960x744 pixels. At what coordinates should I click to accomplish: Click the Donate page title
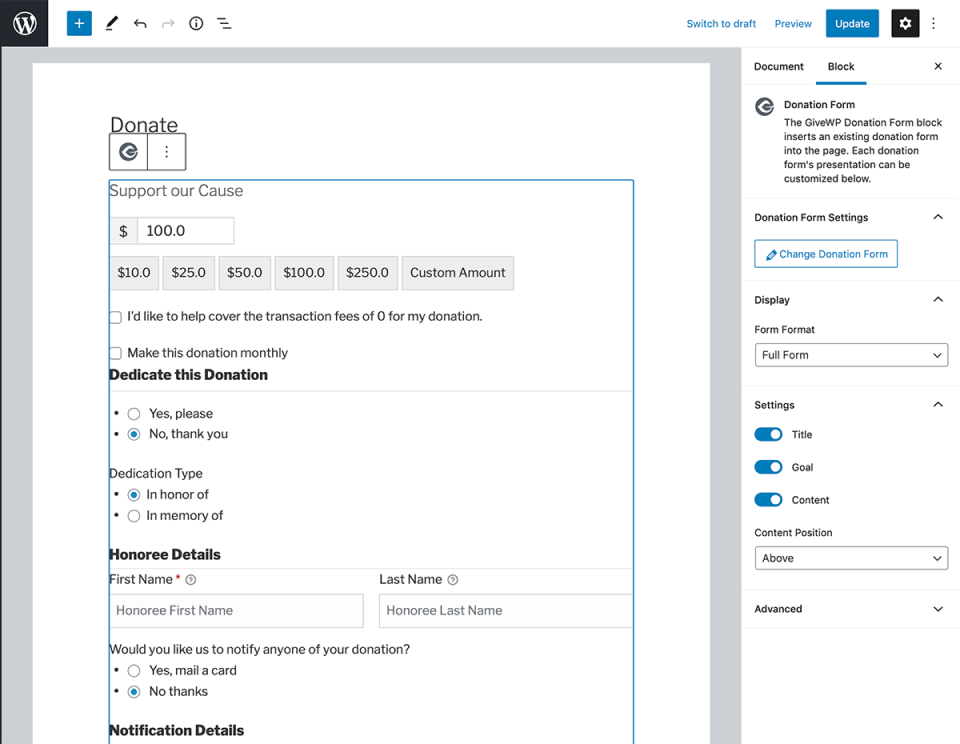[144, 124]
